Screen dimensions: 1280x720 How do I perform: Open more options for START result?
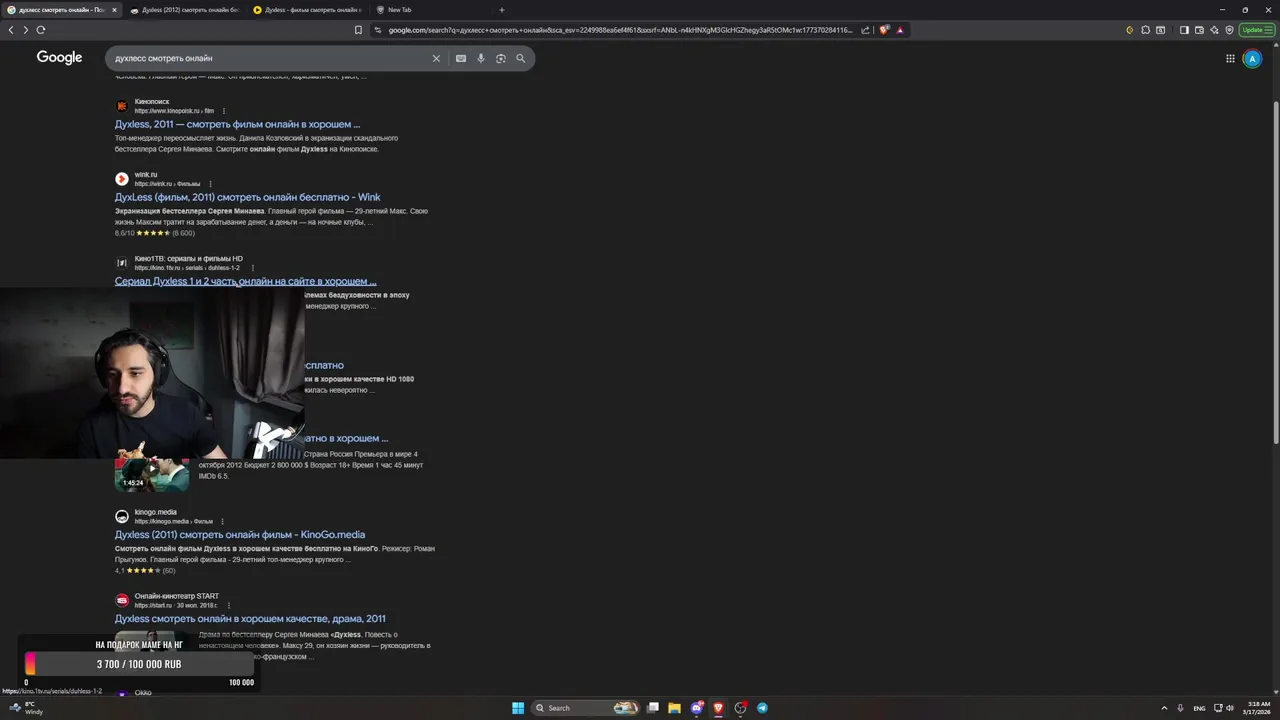[x=228, y=605]
